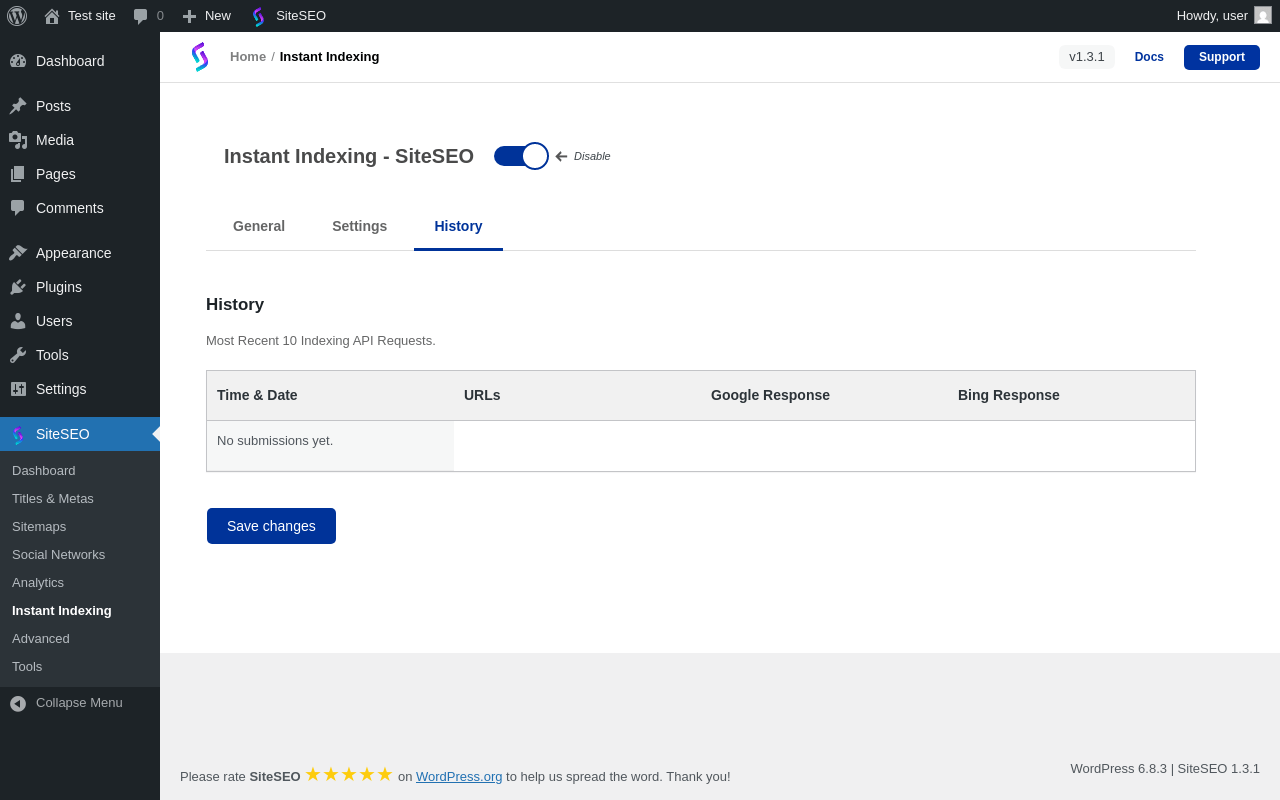Viewport: 1280px width, 800px height.
Task: Click the Pages icon in sidebar
Action: [18, 174]
